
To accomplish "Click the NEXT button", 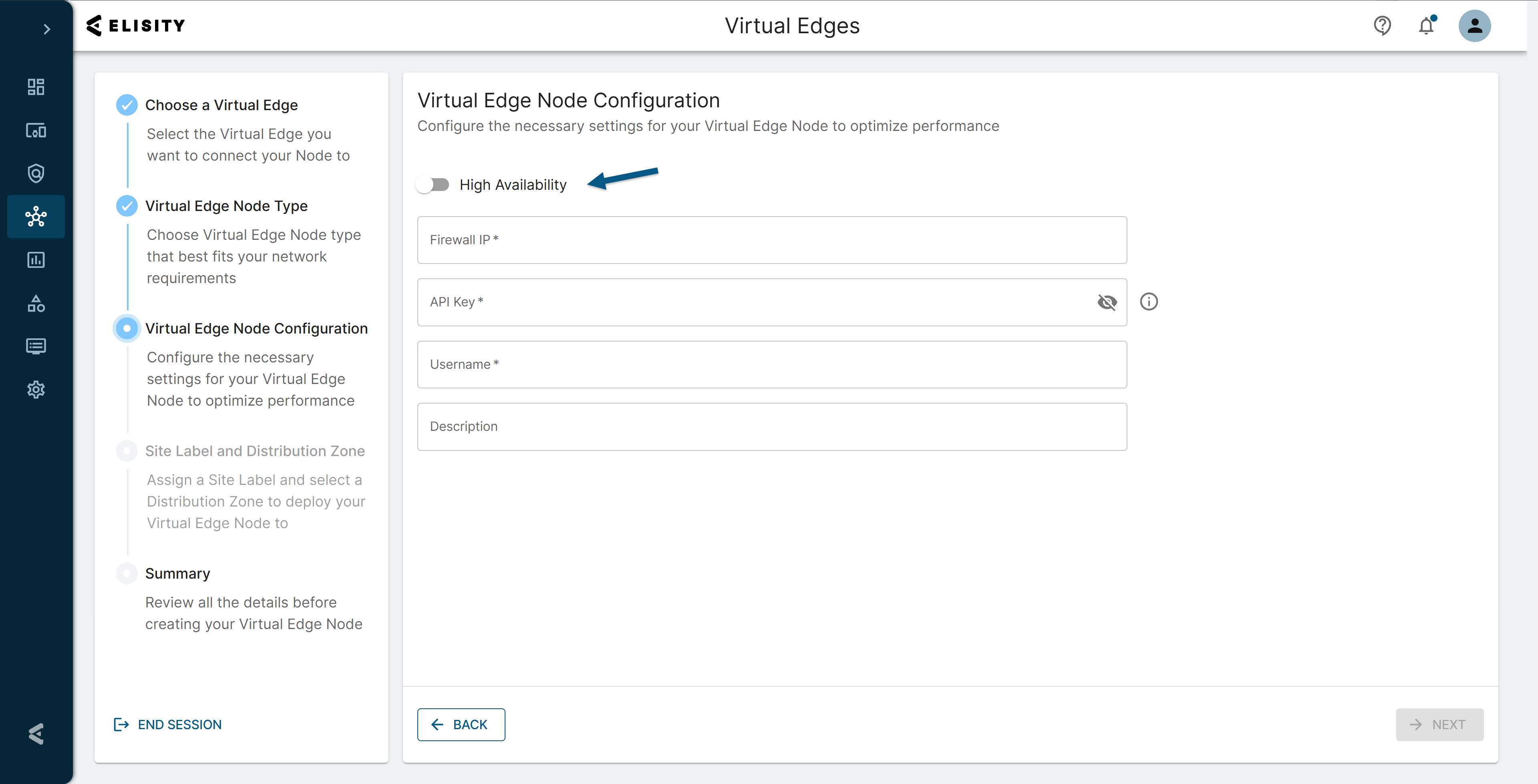I will click(1439, 724).
